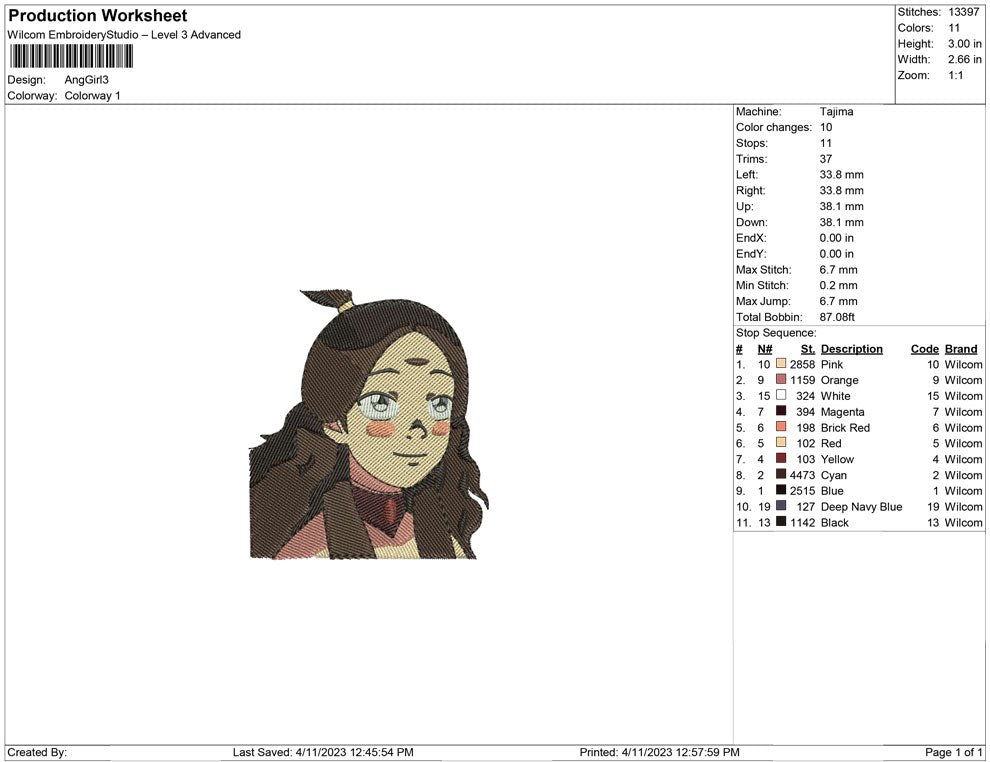Select the design name 'AngGirl3'
Screen dimensions: 990x762
[86, 80]
